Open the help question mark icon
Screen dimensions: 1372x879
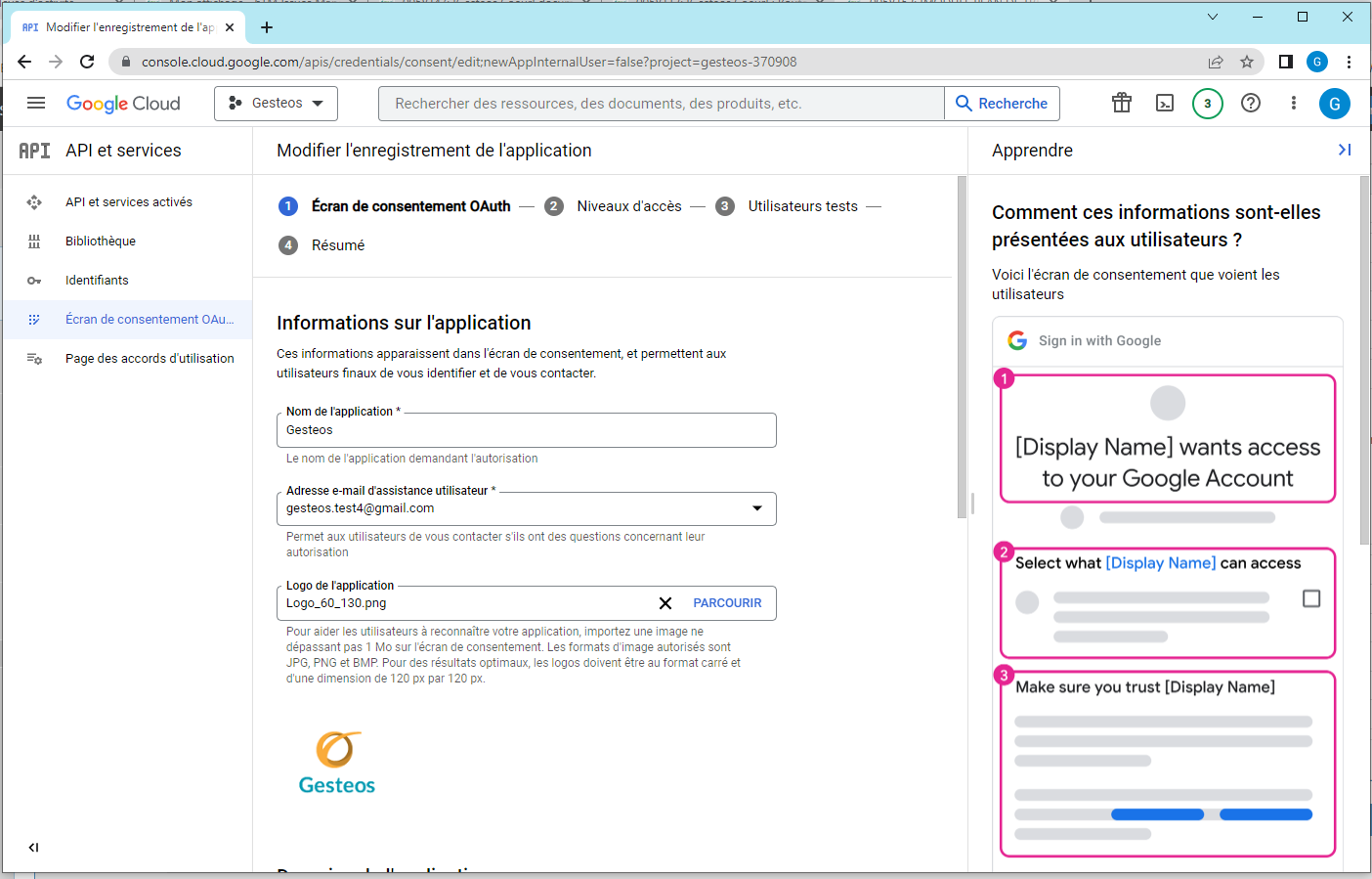tap(1251, 103)
